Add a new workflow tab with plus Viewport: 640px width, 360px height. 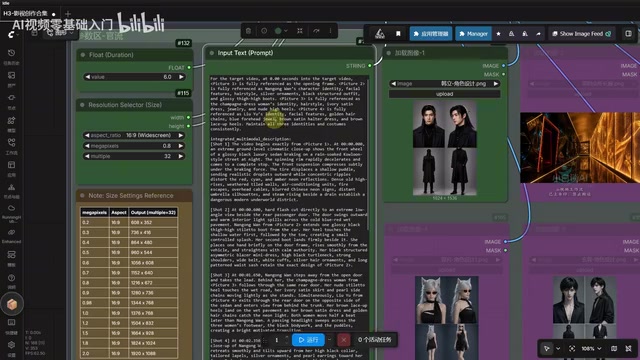(x=68, y=14)
